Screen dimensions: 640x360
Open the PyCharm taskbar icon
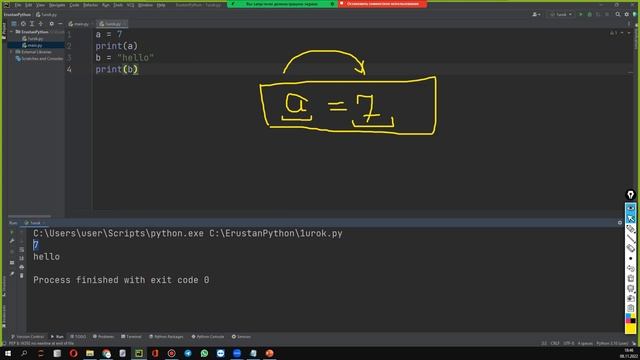click(x=139, y=353)
